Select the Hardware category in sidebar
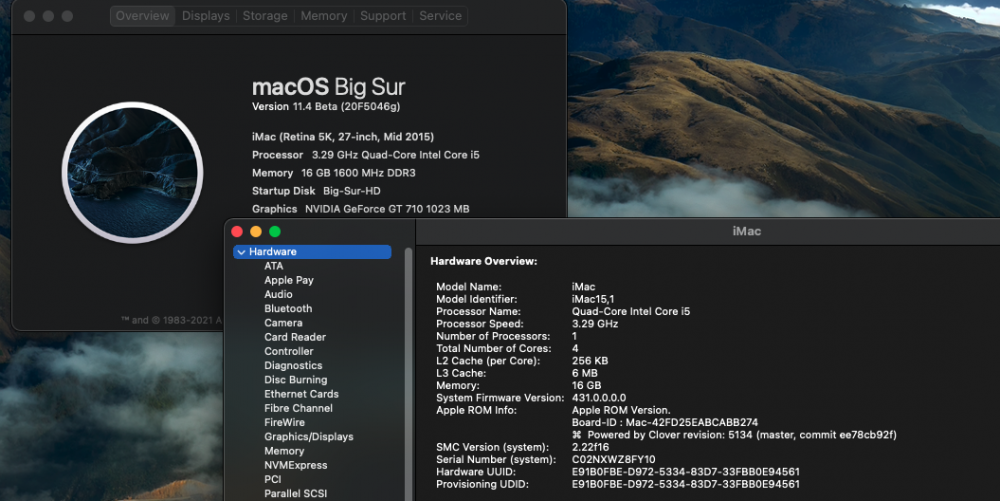 tap(312, 252)
